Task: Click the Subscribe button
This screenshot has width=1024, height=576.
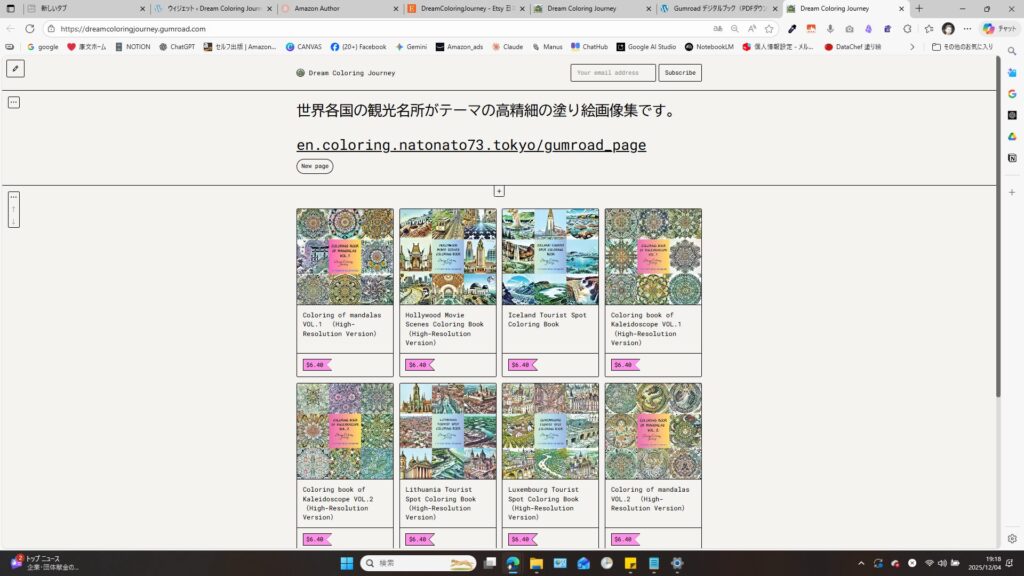Action: coord(680,73)
